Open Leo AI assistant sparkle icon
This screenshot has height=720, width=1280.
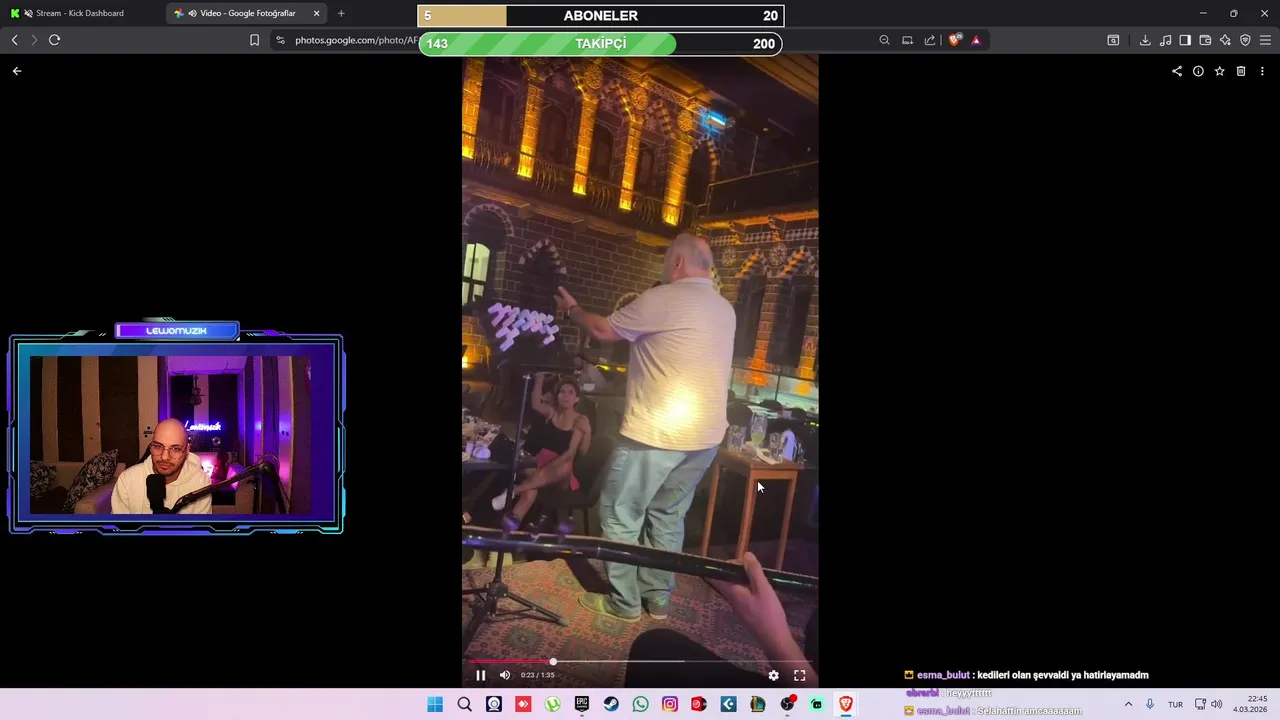point(1225,40)
